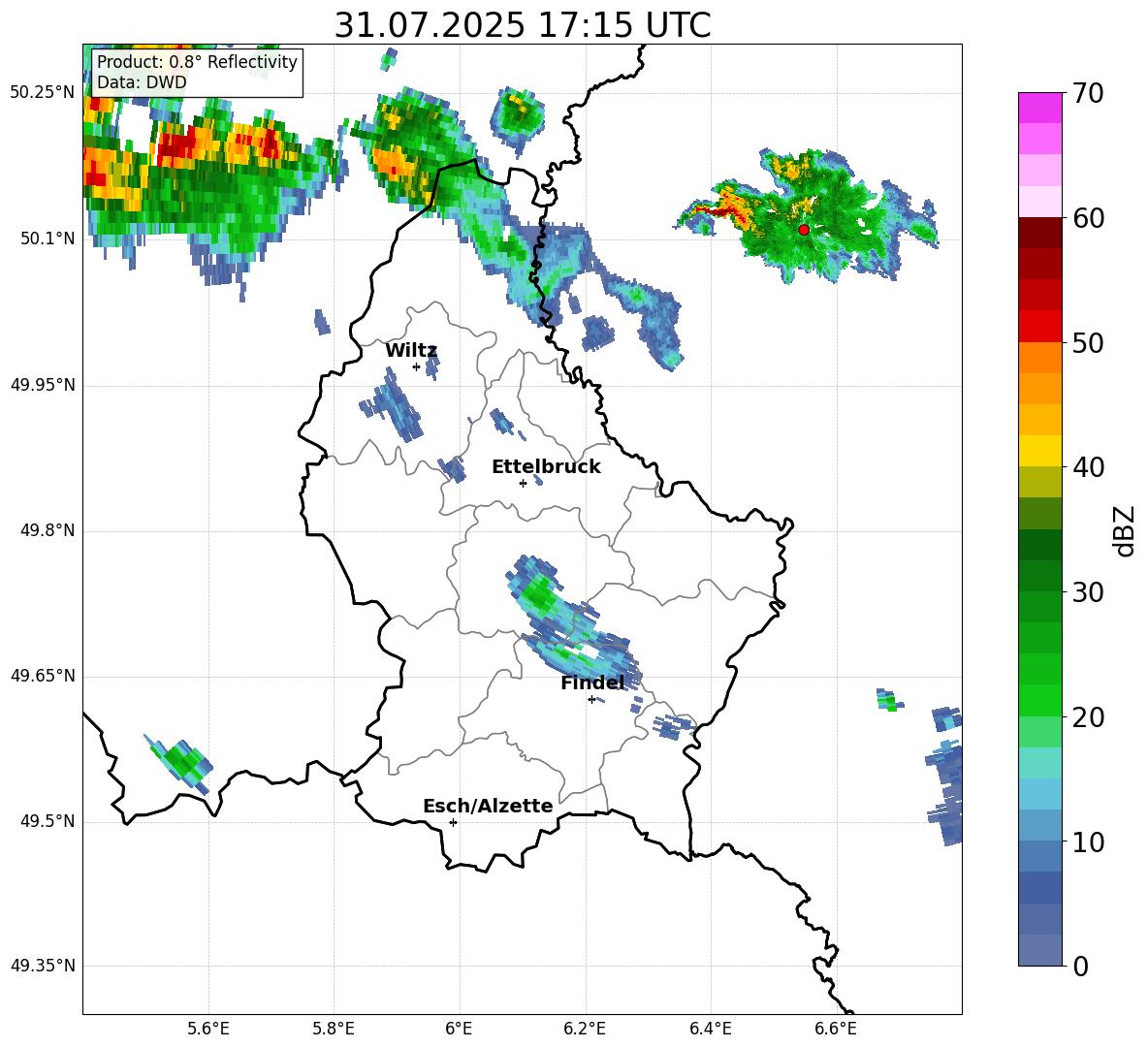Click the 49.65°N latitude label
This screenshot has height=1048, width=1148.
[x=43, y=677]
